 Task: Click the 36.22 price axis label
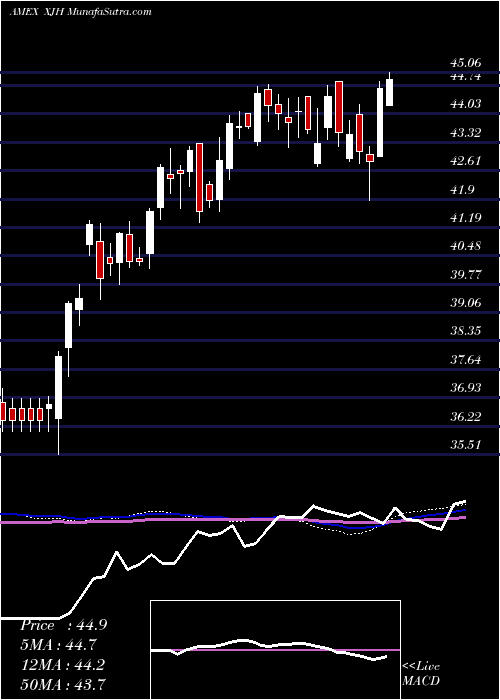click(466, 417)
